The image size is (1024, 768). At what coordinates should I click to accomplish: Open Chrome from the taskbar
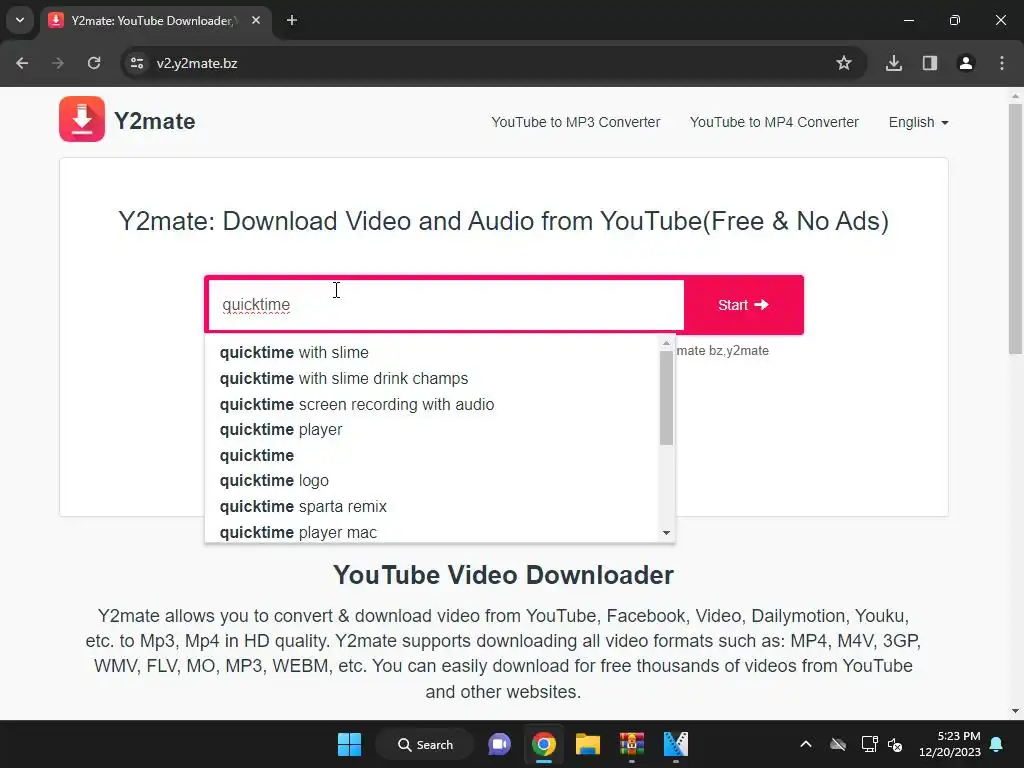tap(543, 744)
